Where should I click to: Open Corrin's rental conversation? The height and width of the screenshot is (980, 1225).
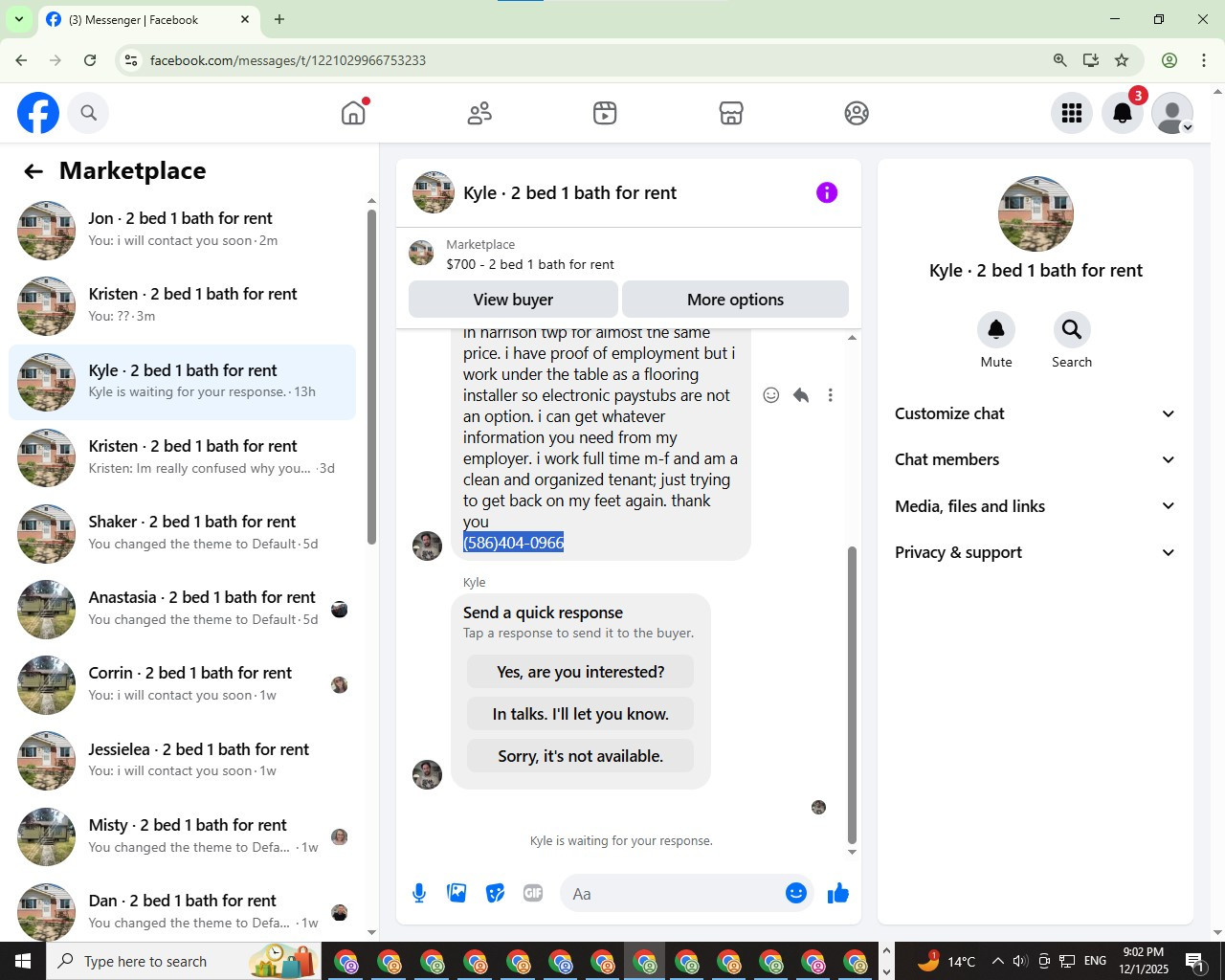click(182, 684)
